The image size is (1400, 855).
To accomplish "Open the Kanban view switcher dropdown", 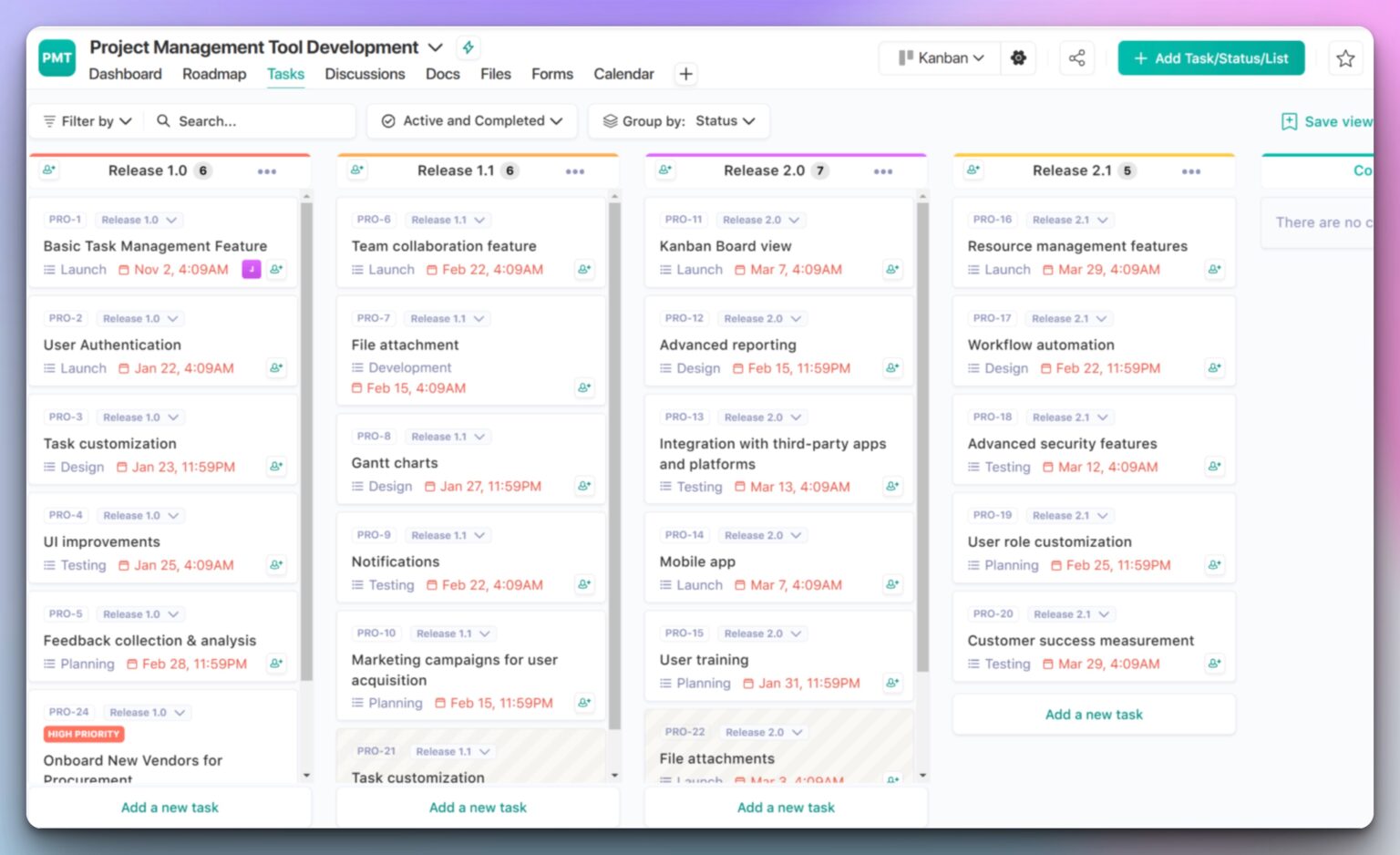I will [940, 57].
